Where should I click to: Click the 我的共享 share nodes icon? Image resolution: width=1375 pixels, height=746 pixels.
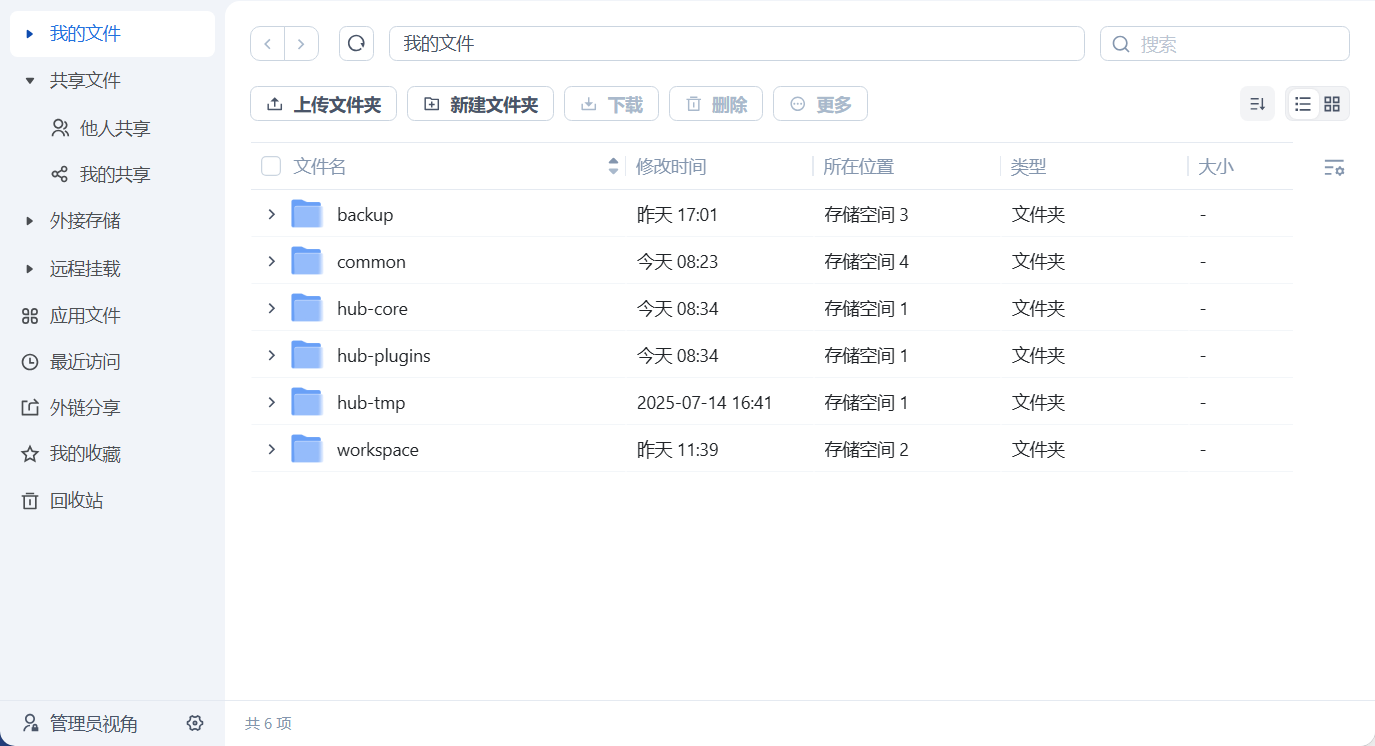(x=60, y=174)
